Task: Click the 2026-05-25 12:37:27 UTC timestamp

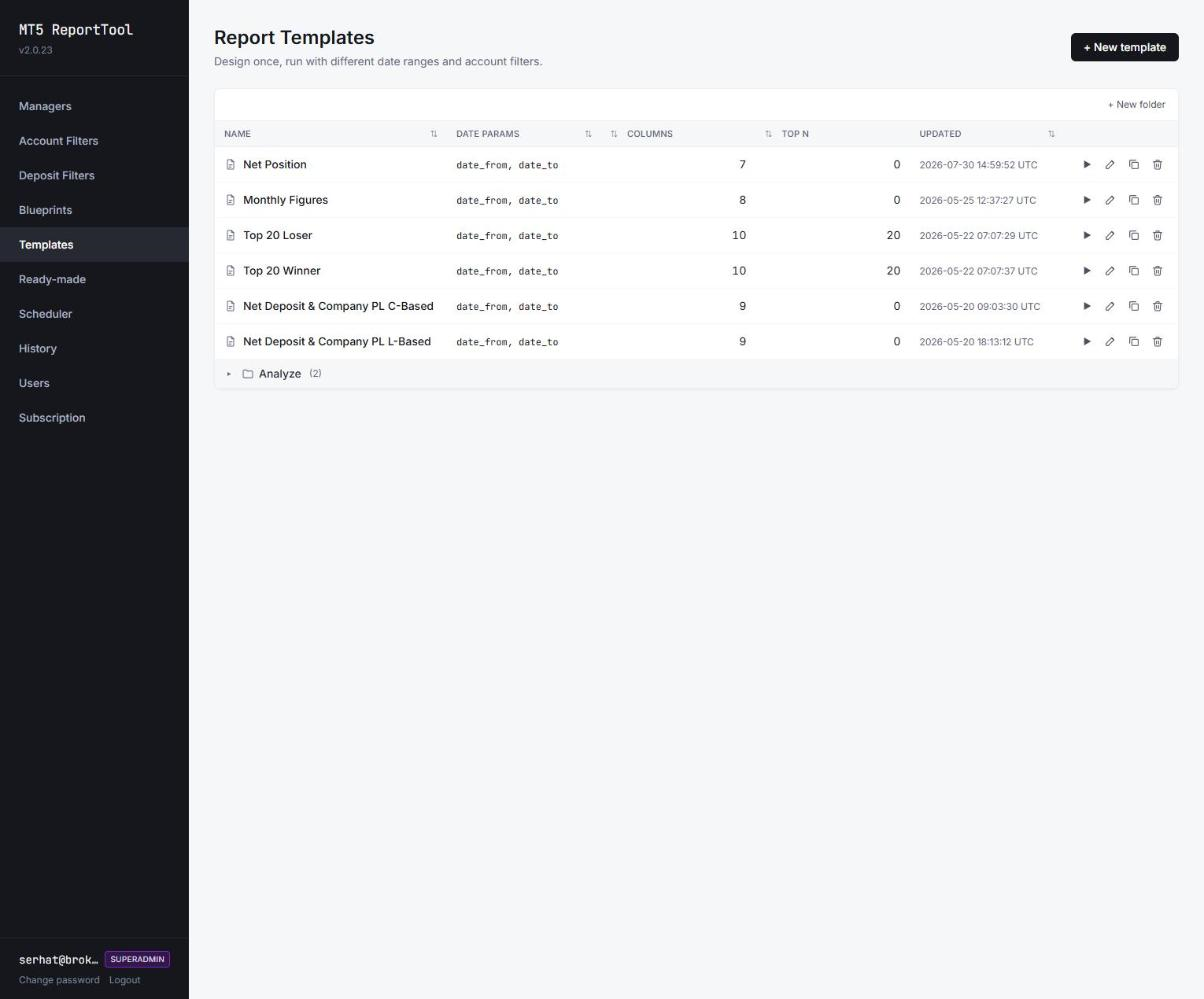Action: pos(978,200)
